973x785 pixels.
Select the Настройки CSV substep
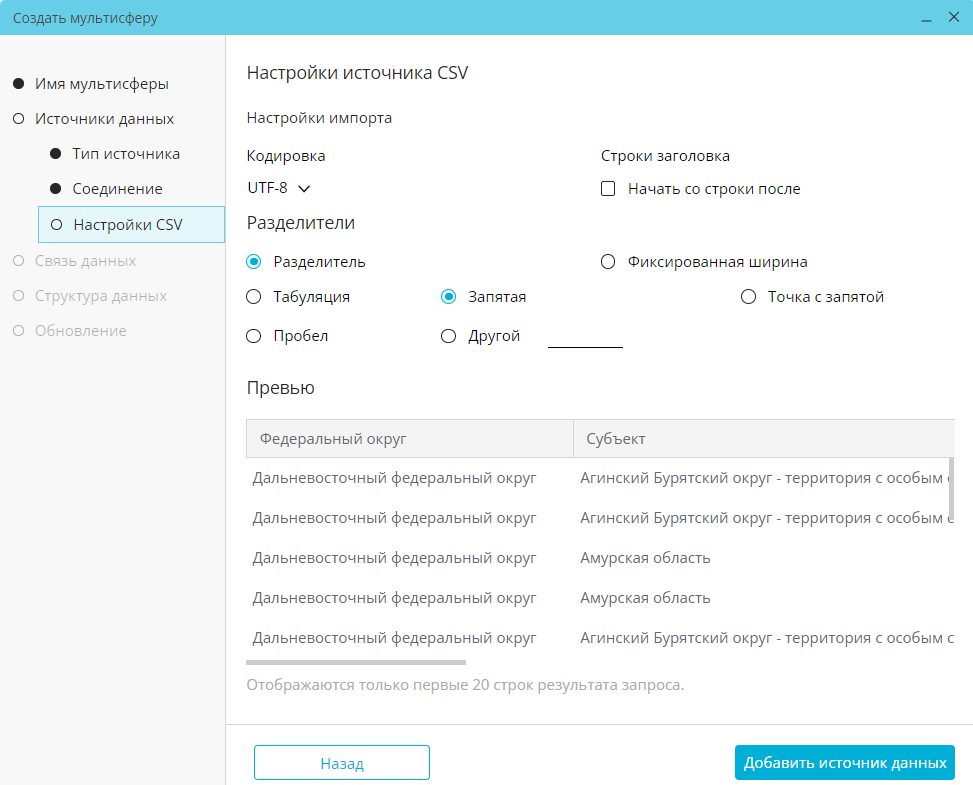click(128, 225)
